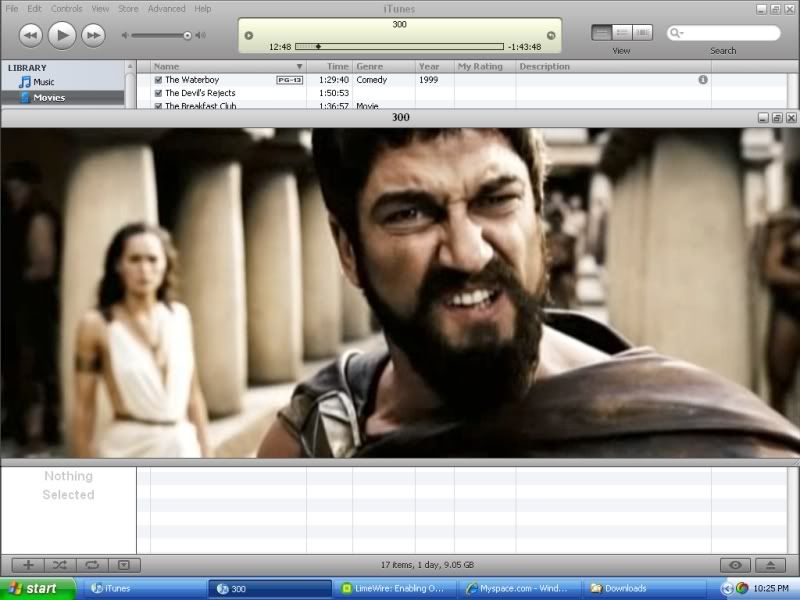Click the colorful system tray icon beside the clock
This screenshot has width=800, height=600.
coord(742,589)
